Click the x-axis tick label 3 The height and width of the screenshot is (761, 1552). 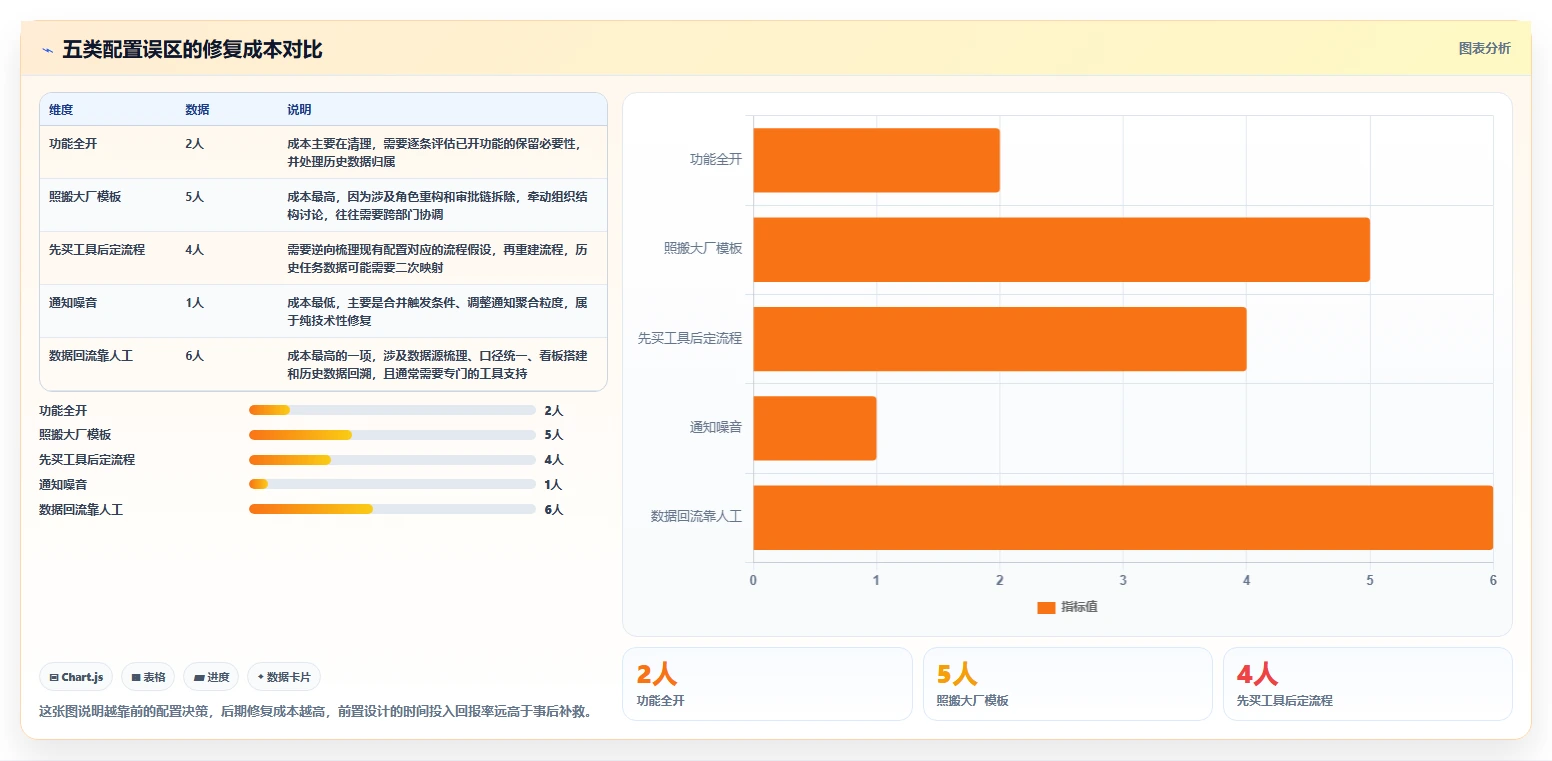coord(1123,581)
